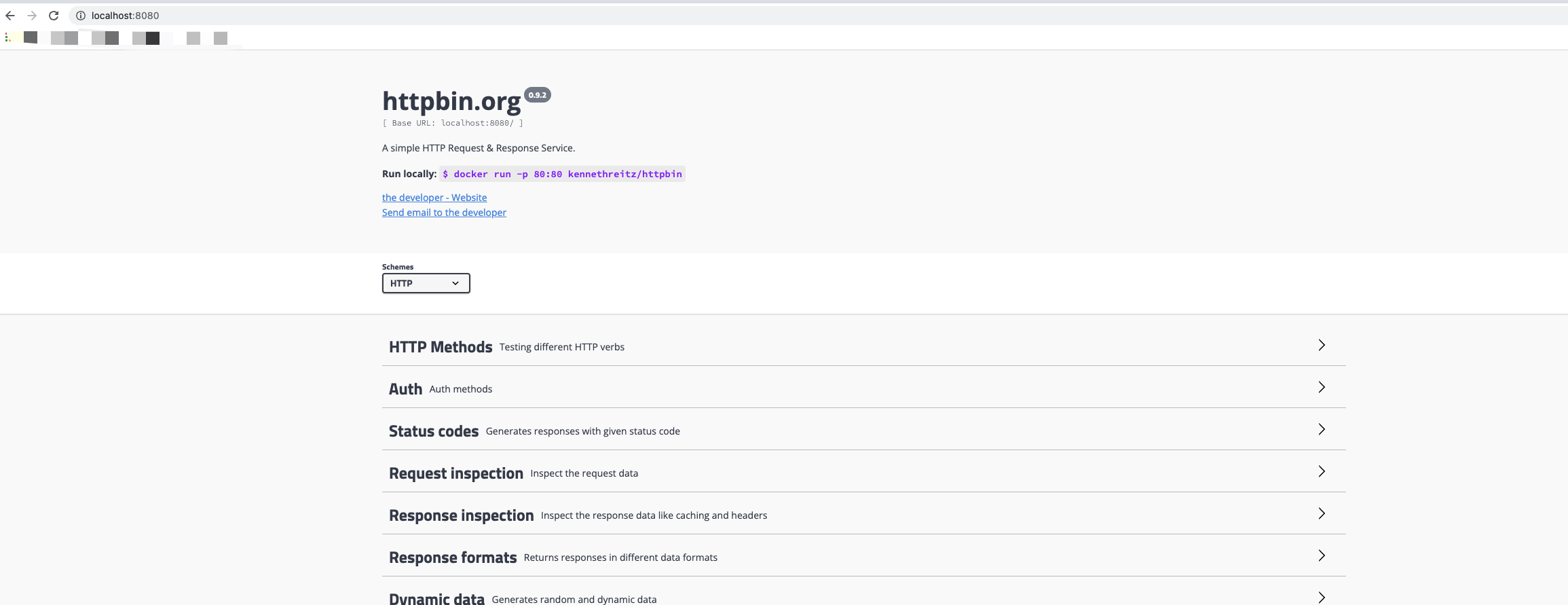Click the chevron on Response formats row
Screen dimensions: 1568x605
[1322, 555]
